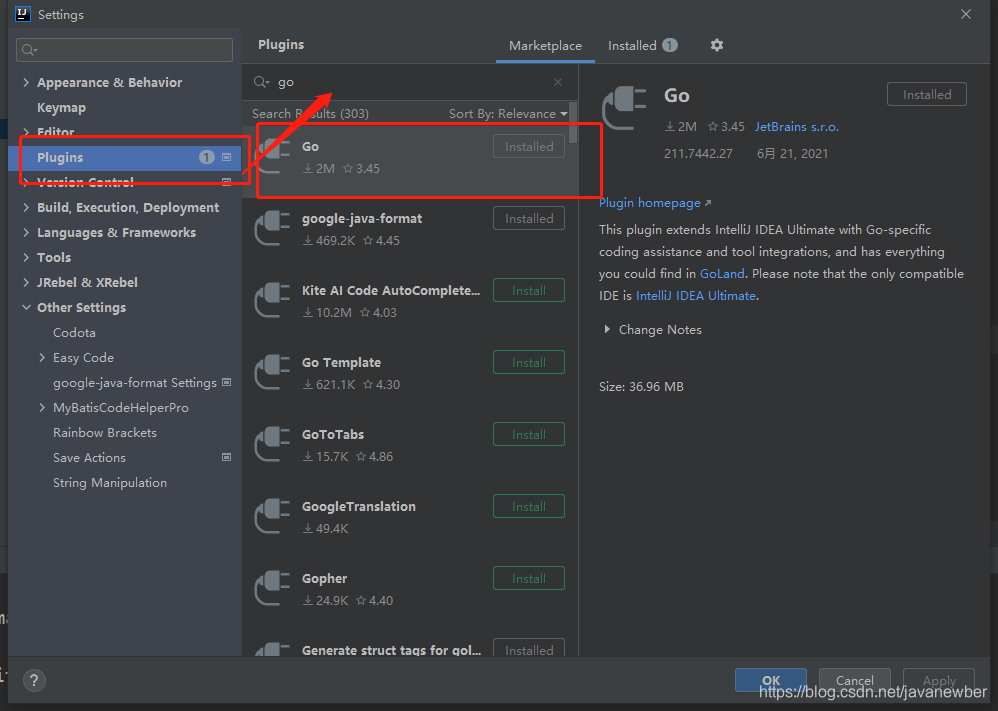This screenshot has width=998, height=711.
Task: Collapse Other Settings section
Action: (x=26, y=307)
